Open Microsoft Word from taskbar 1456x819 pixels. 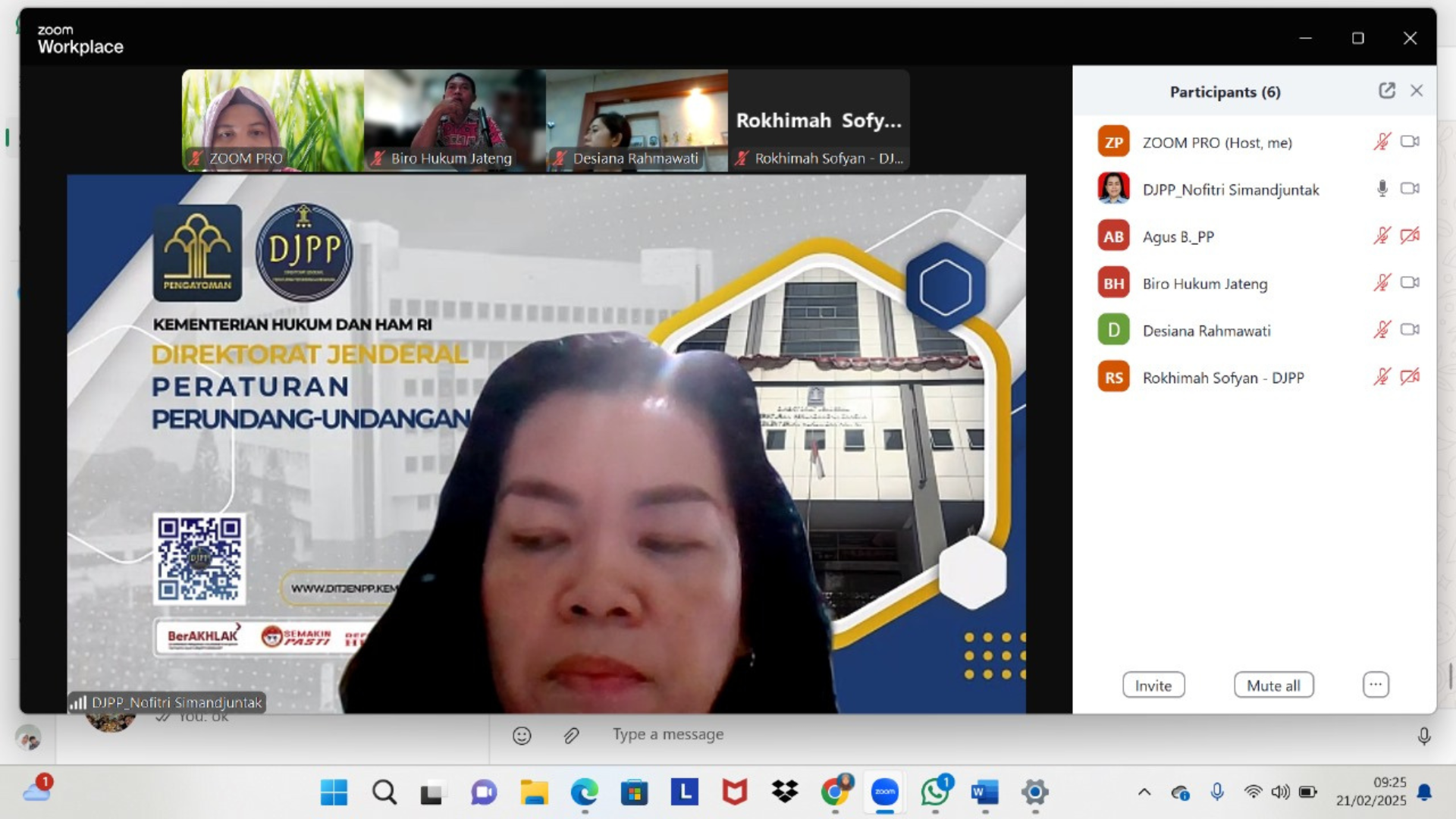coord(985,792)
